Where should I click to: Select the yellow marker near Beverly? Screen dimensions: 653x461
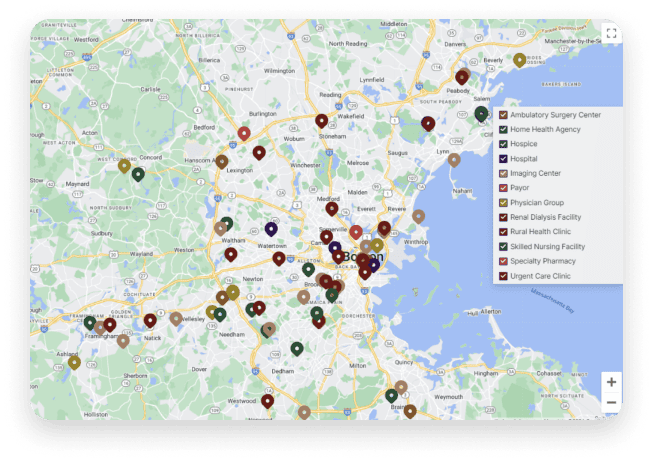click(x=519, y=59)
